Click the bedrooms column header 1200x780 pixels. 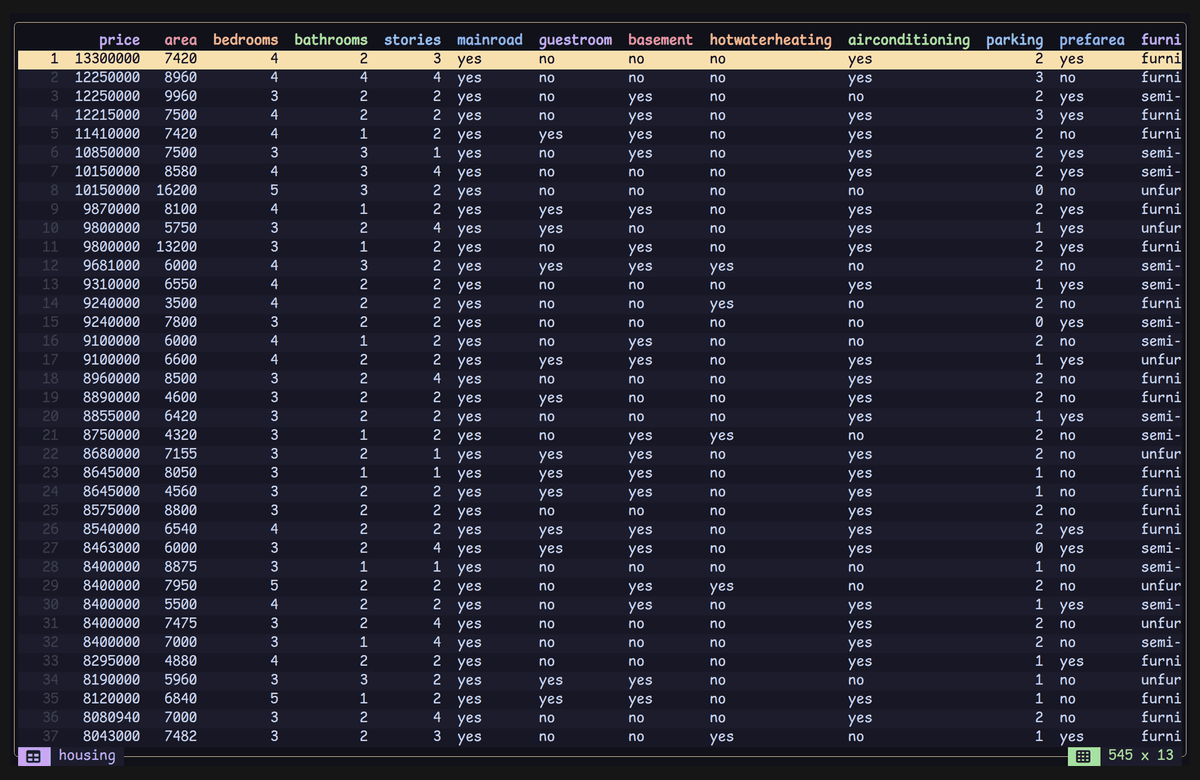[245, 40]
